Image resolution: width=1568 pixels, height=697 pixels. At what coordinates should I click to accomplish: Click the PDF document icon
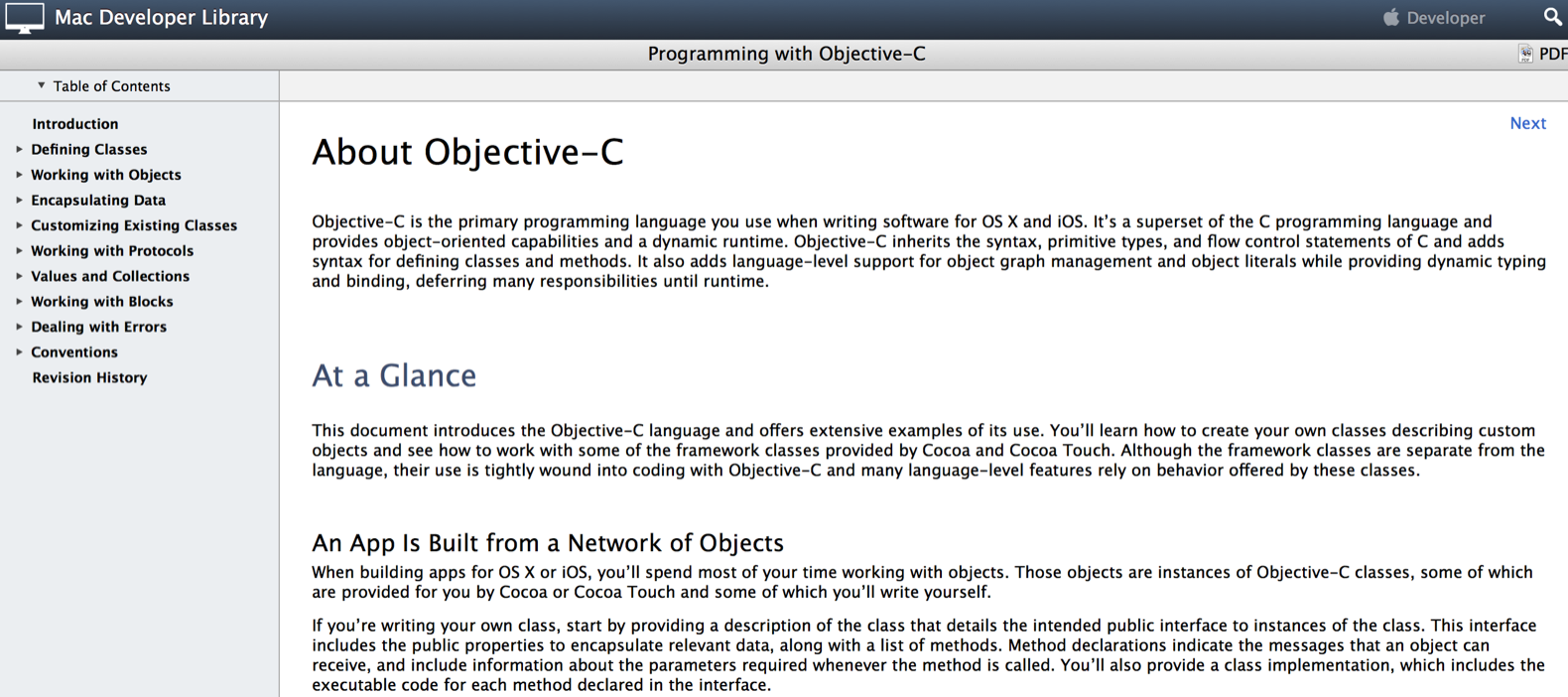[x=1525, y=54]
